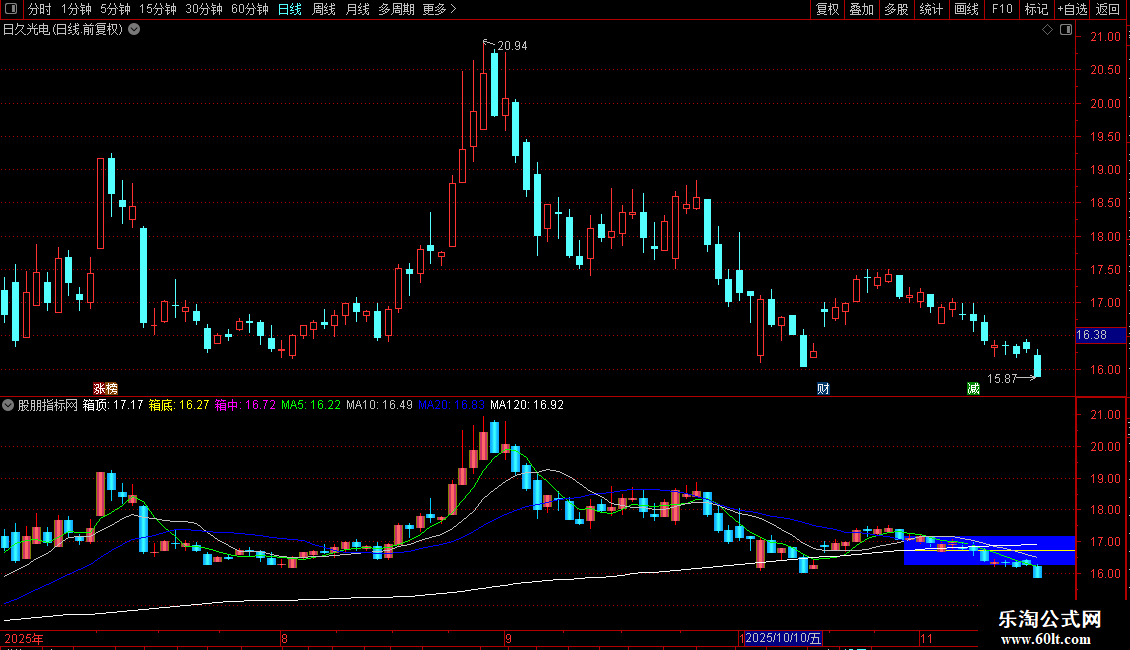Click the 统计 statistics button
Image resolution: width=1130 pixels, height=650 pixels.
(931, 9)
